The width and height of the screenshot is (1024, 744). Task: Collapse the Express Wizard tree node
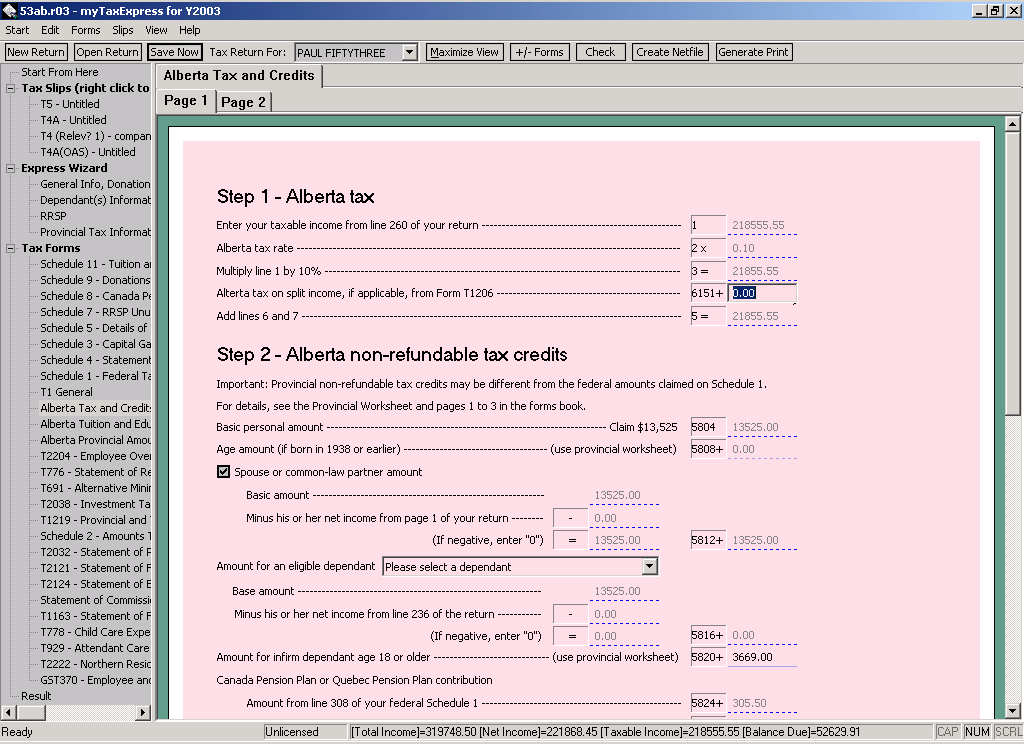pos(11,168)
